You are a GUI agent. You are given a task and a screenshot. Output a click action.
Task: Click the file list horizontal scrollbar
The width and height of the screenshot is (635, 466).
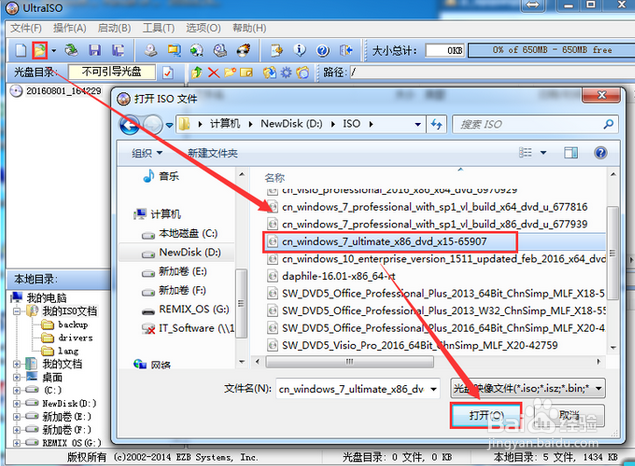click(350, 362)
